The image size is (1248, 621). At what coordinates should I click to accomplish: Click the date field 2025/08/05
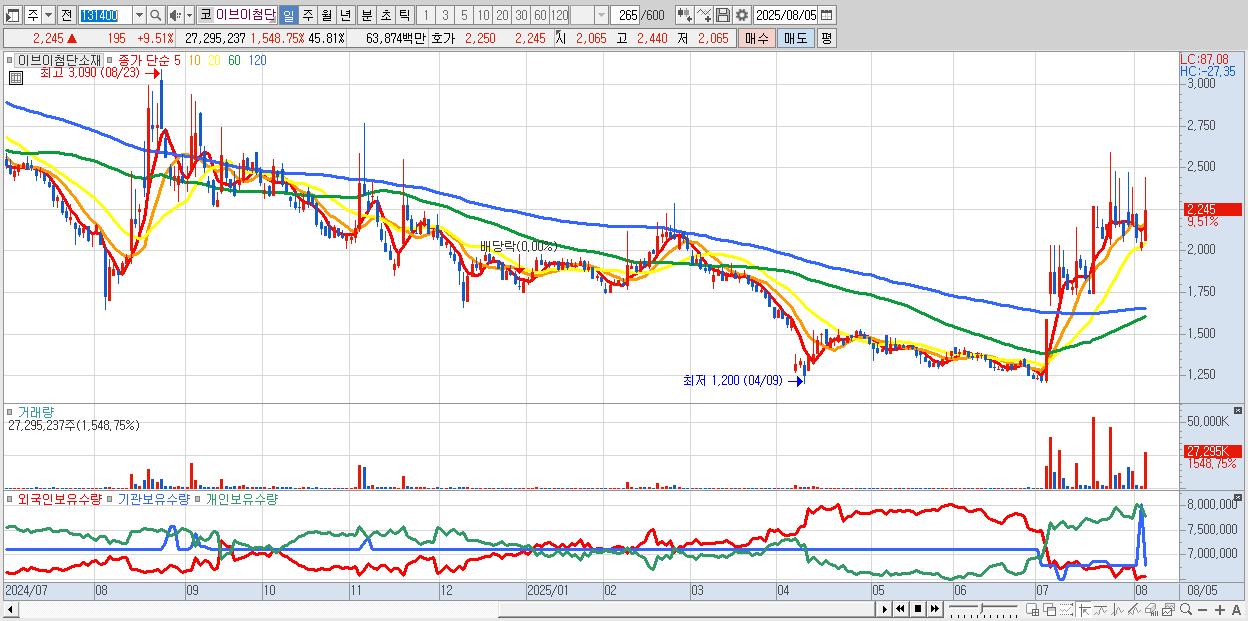(x=785, y=15)
